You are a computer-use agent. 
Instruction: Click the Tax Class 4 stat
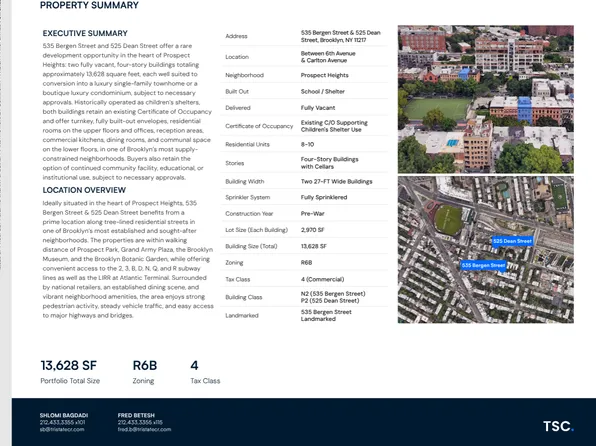pos(194,365)
